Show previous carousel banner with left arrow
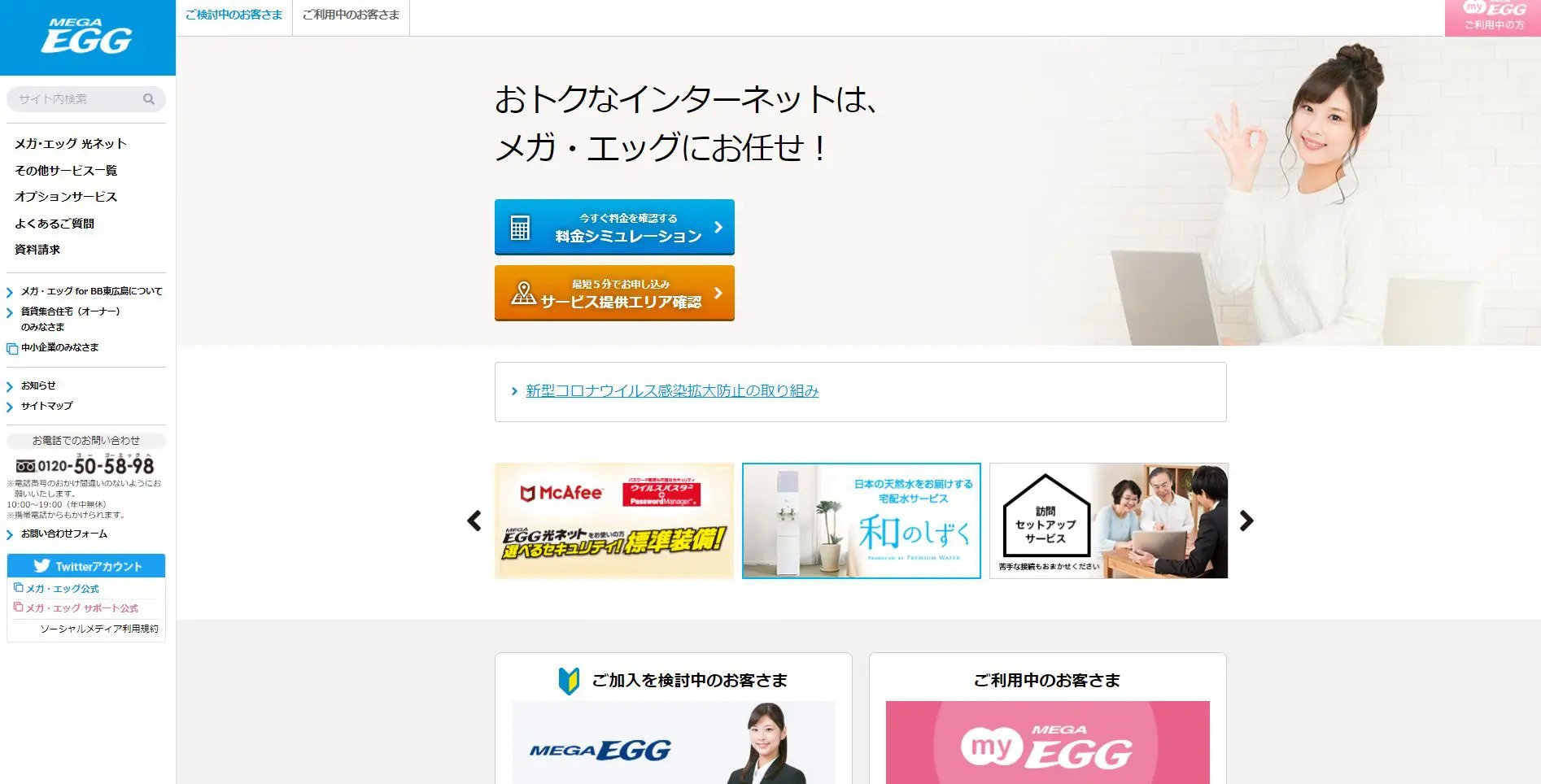This screenshot has height=784, width=1541. click(474, 520)
